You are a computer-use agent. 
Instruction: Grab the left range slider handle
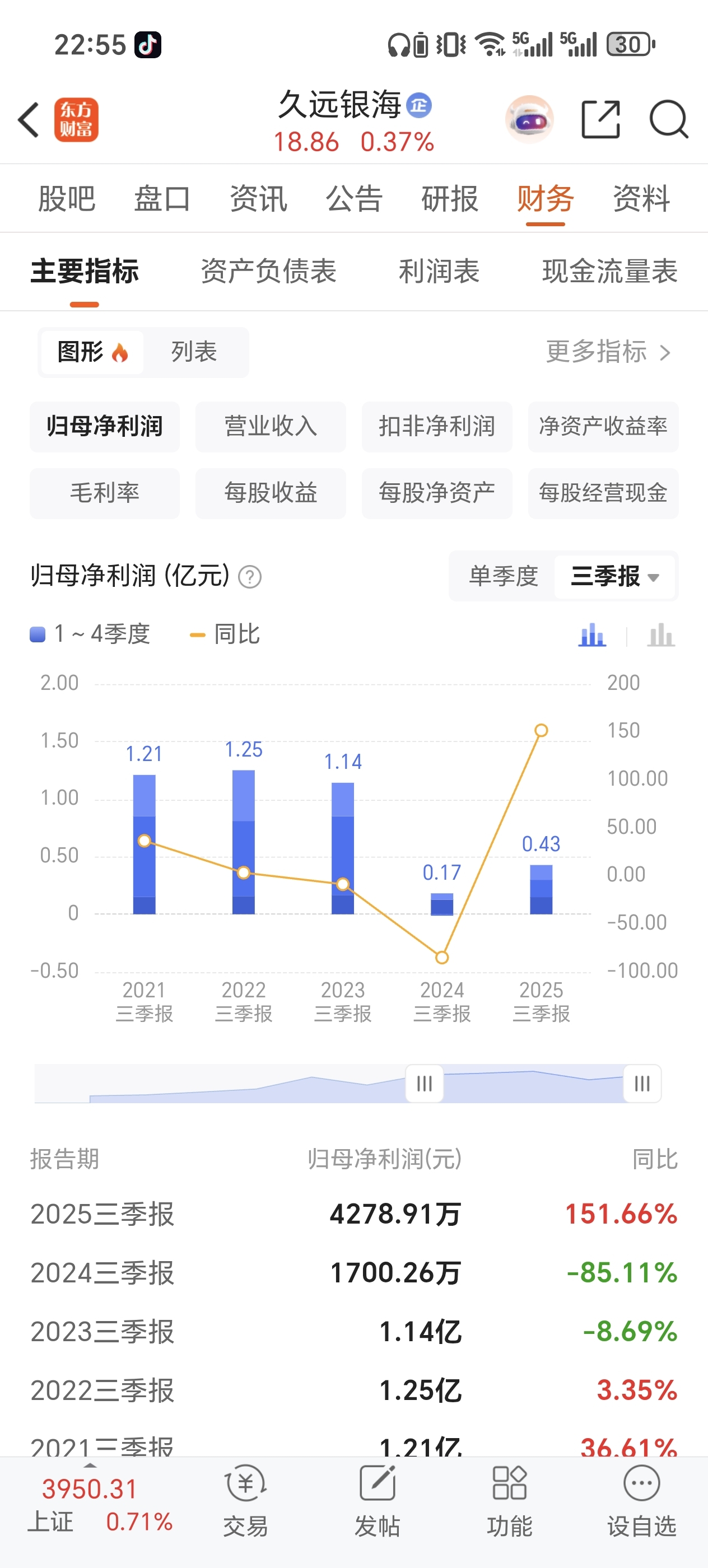click(x=425, y=1084)
